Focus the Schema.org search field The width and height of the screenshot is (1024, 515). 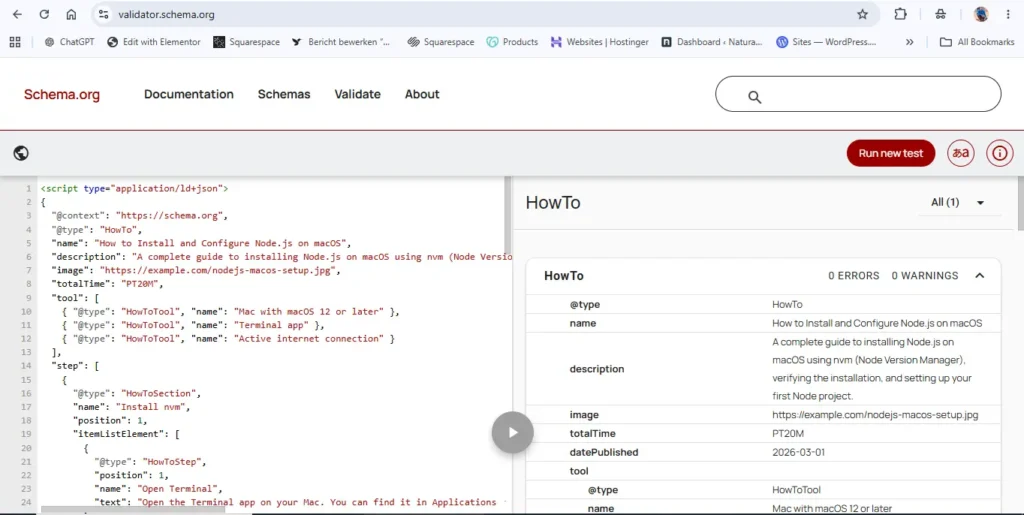point(858,94)
